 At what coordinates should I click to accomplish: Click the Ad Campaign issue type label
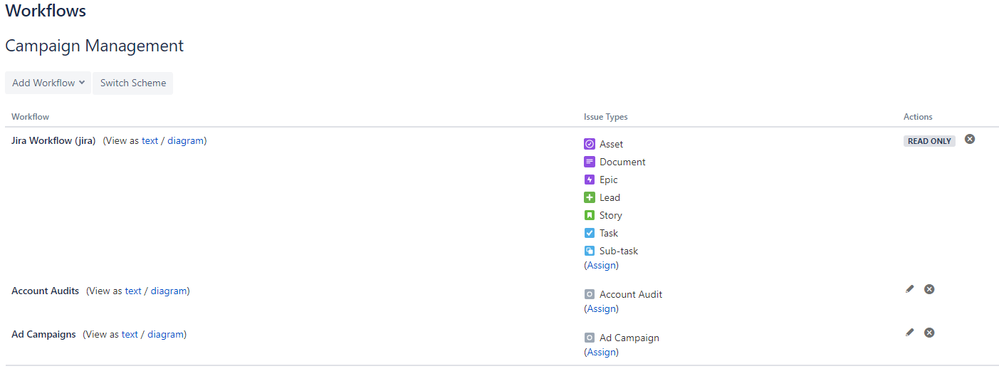click(x=629, y=338)
